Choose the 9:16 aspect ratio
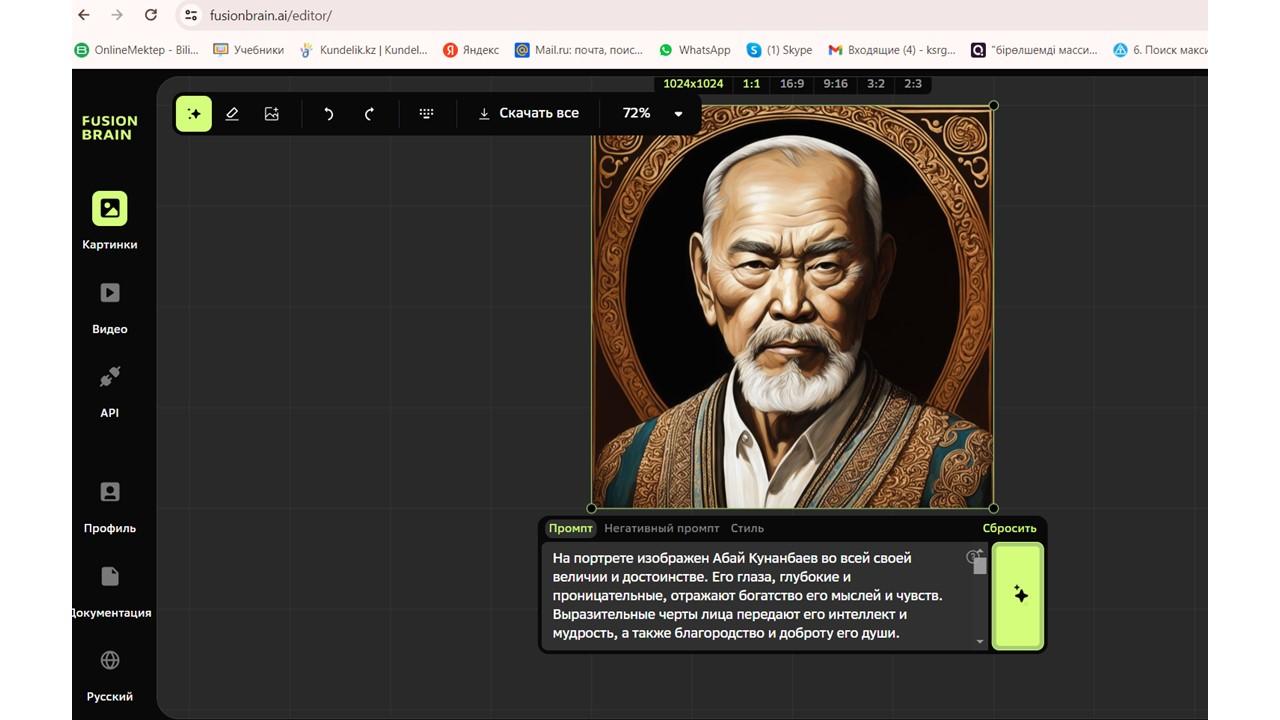 834,84
